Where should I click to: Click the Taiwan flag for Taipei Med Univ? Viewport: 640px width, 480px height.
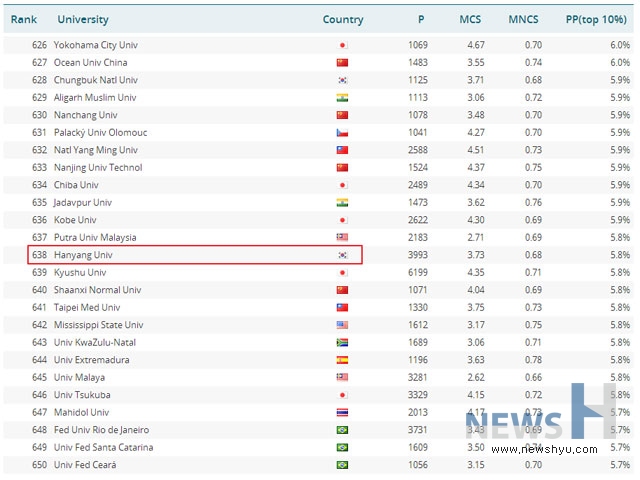[x=342, y=307]
